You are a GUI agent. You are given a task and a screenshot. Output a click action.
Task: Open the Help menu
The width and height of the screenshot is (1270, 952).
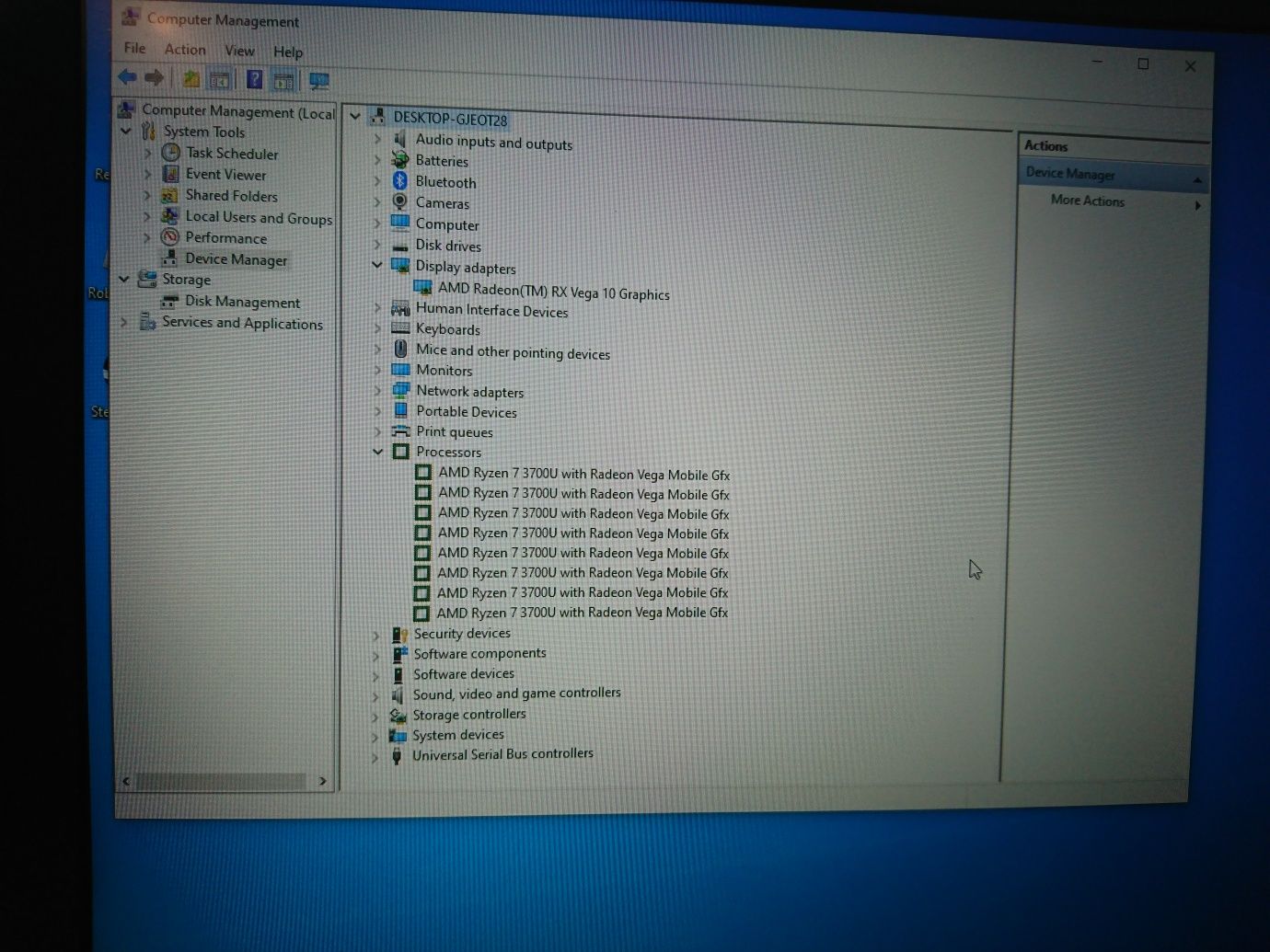pos(288,52)
